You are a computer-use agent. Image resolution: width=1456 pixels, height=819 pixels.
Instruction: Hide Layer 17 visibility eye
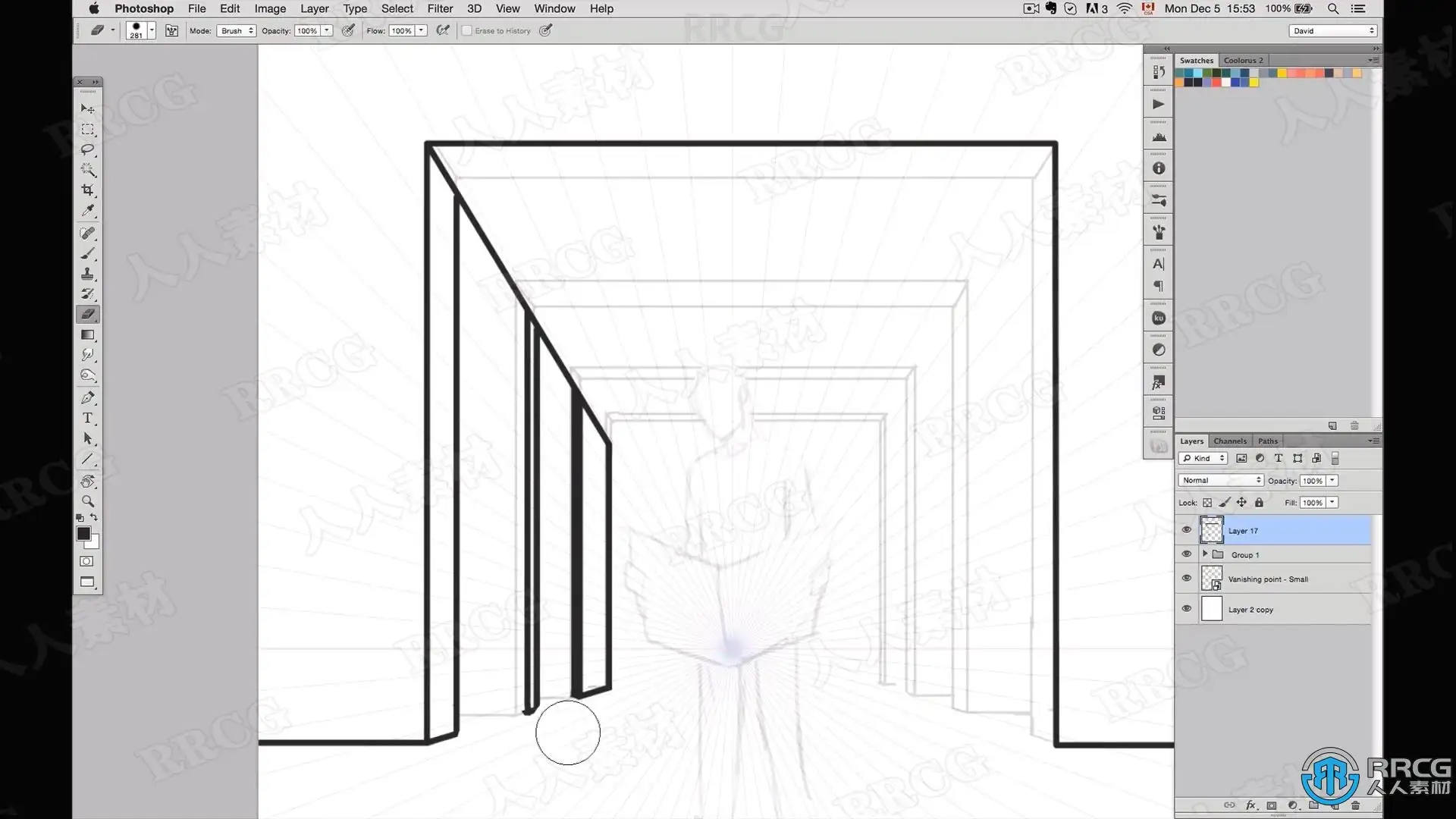pos(1187,530)
